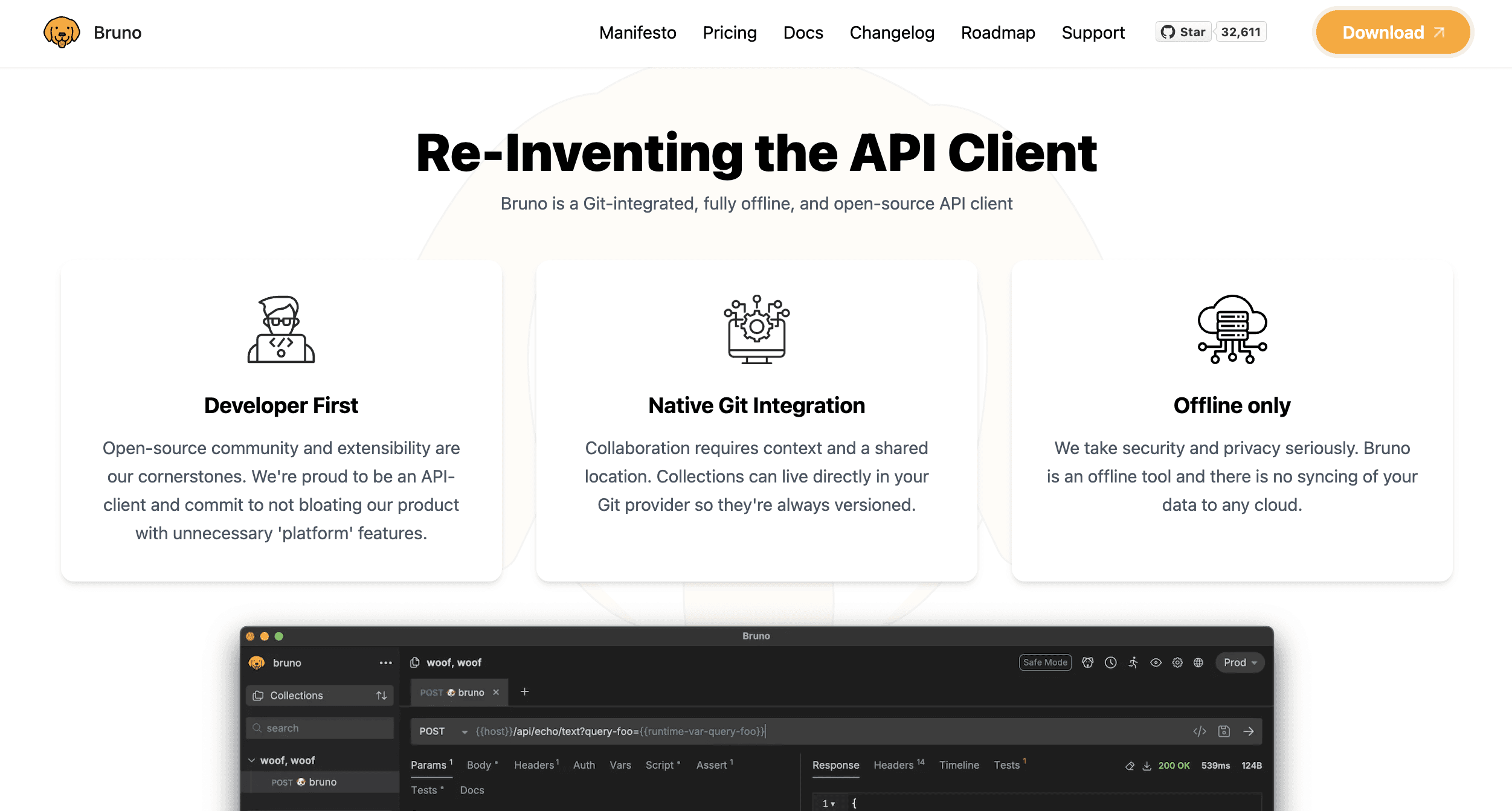This screenshot has width=1512, height=811.
Task: Click the Bruno site name link
Action: tap(117, 33)
